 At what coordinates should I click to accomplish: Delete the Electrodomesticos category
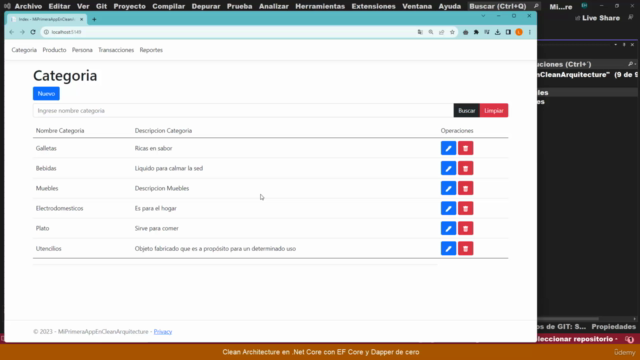tap(465, 208)
